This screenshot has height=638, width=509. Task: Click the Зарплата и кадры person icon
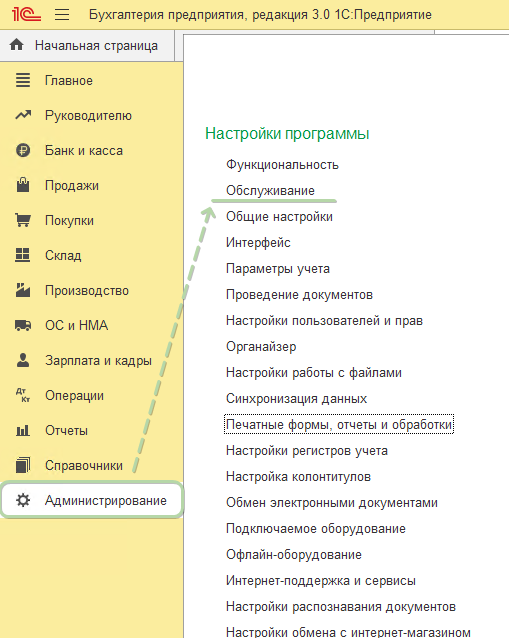click(23, 360)
